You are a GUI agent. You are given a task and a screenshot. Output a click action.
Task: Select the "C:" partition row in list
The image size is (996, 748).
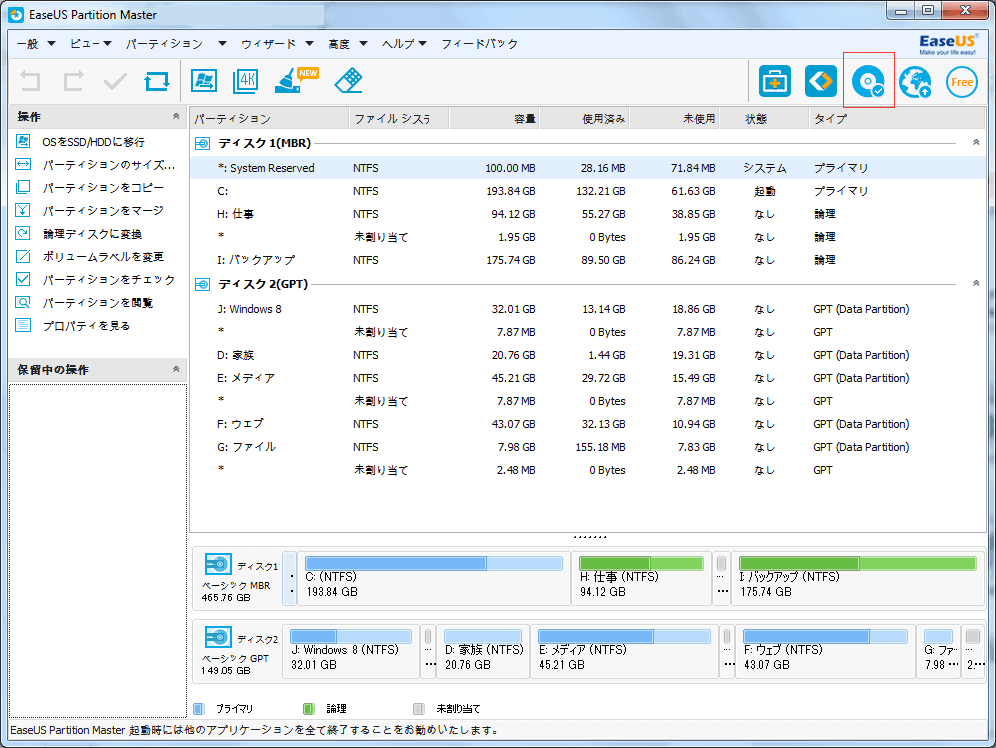click(x=588, y=190)
